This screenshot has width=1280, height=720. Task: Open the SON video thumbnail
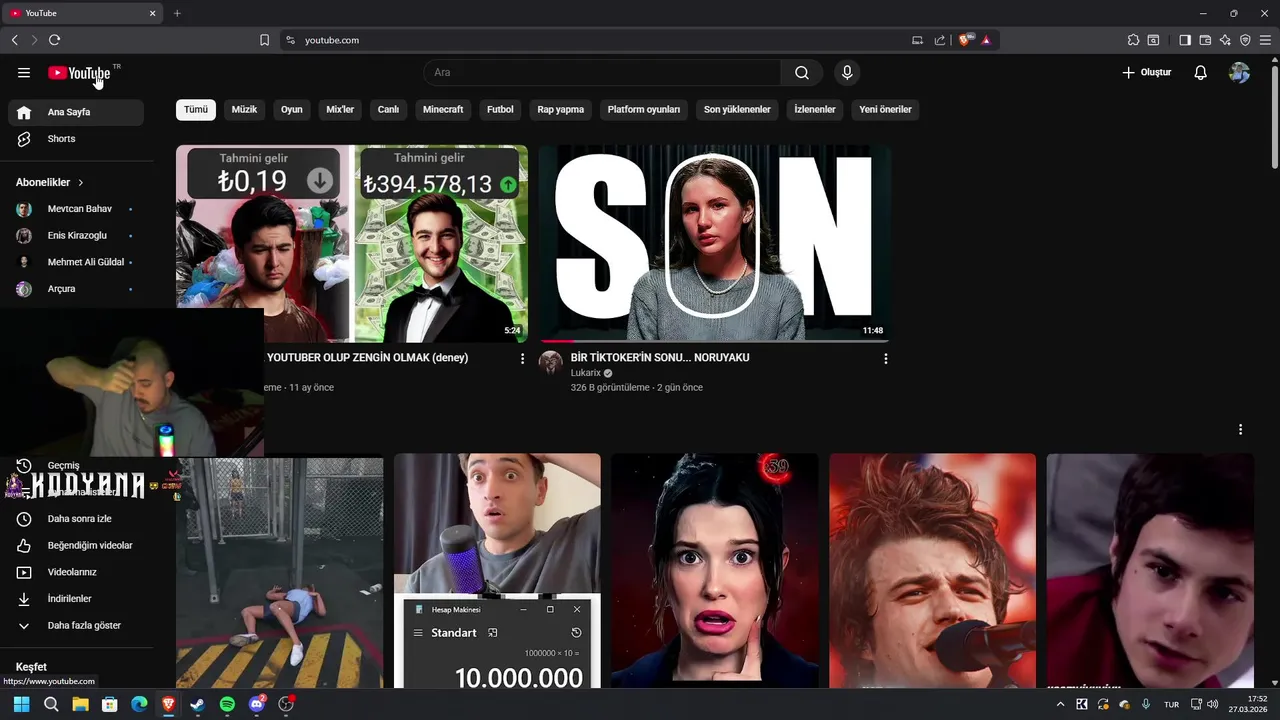pos(714,243)
